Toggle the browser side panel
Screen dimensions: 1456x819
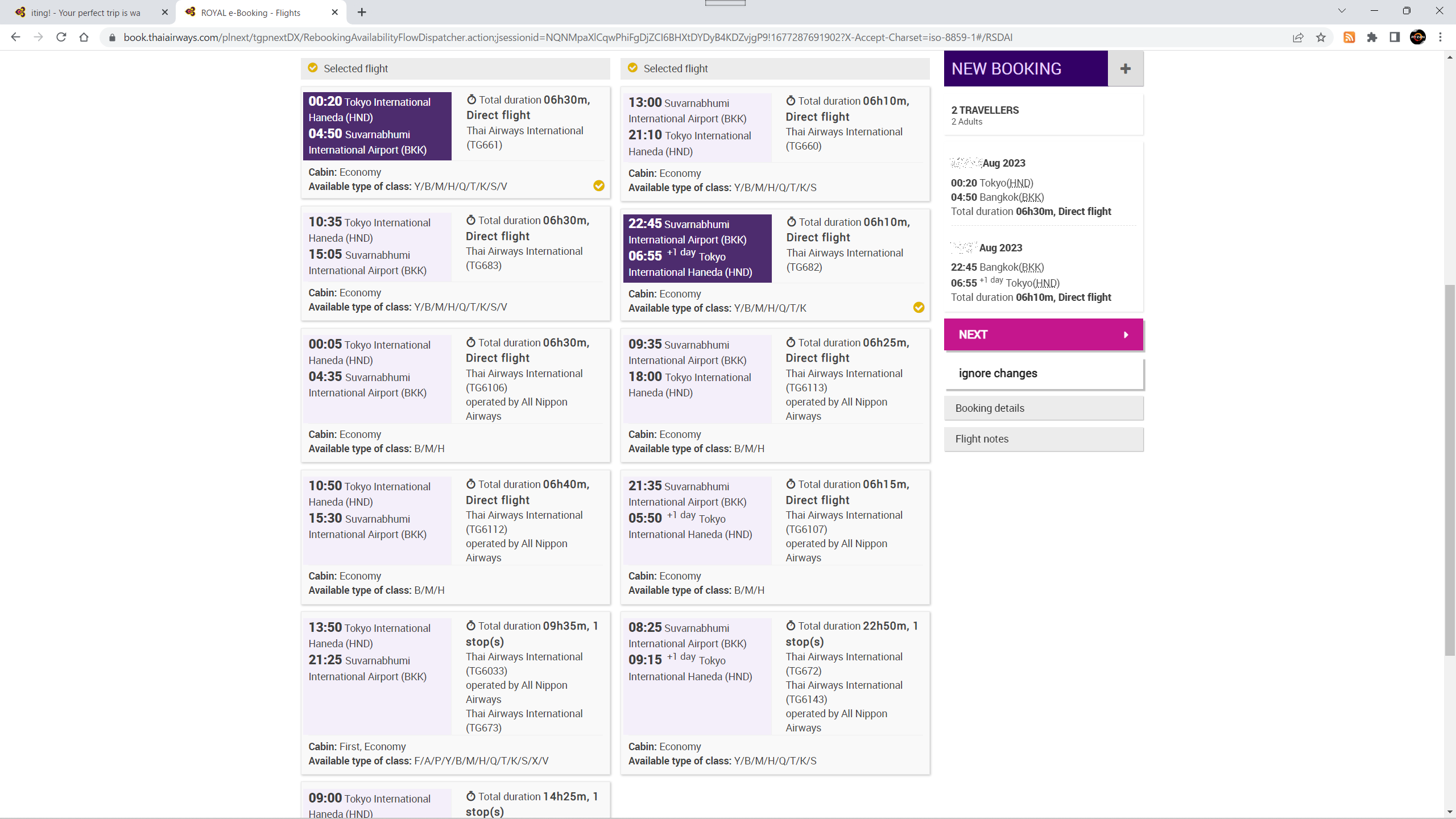(1395, 38)
